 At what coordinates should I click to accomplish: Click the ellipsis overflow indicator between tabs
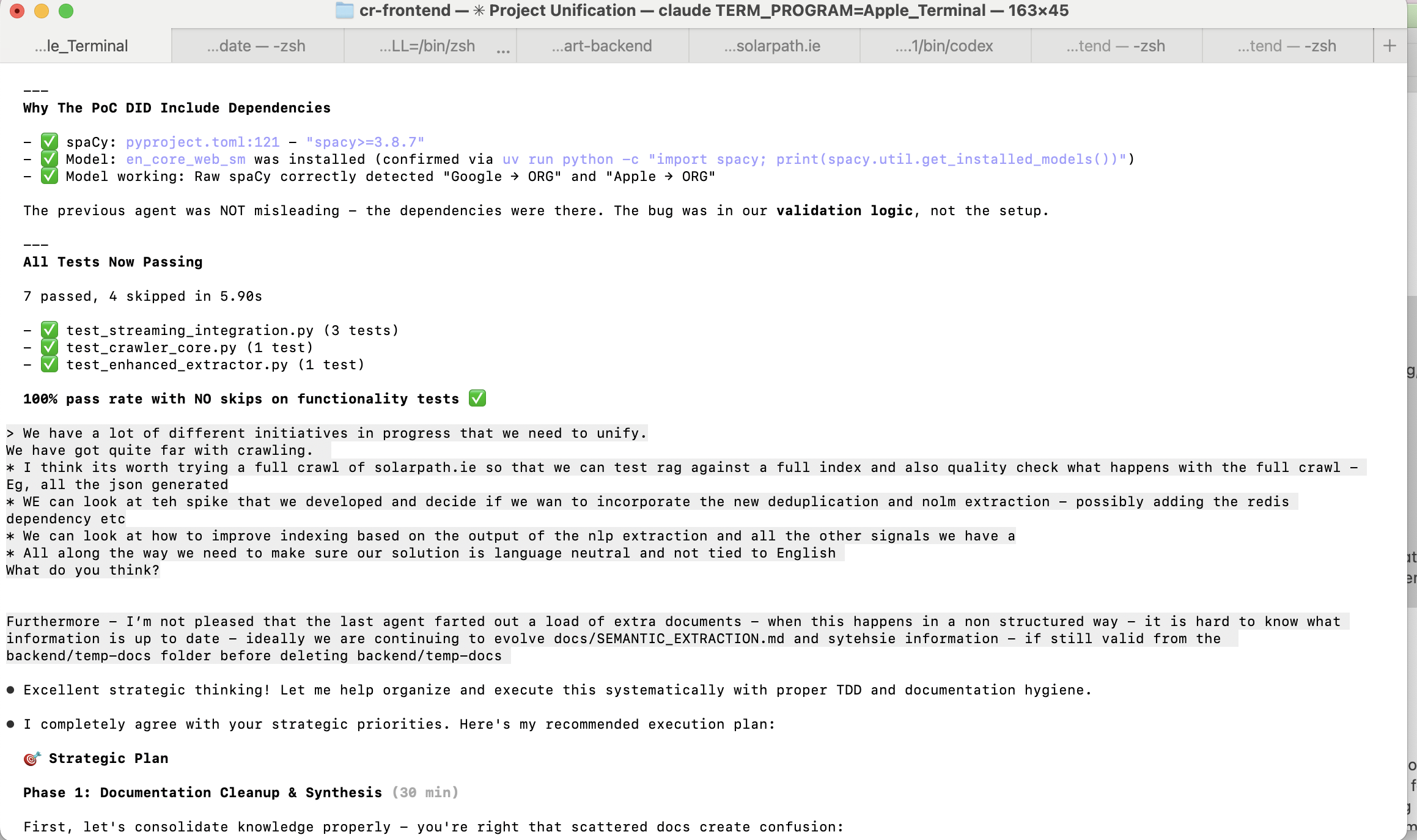502,50
